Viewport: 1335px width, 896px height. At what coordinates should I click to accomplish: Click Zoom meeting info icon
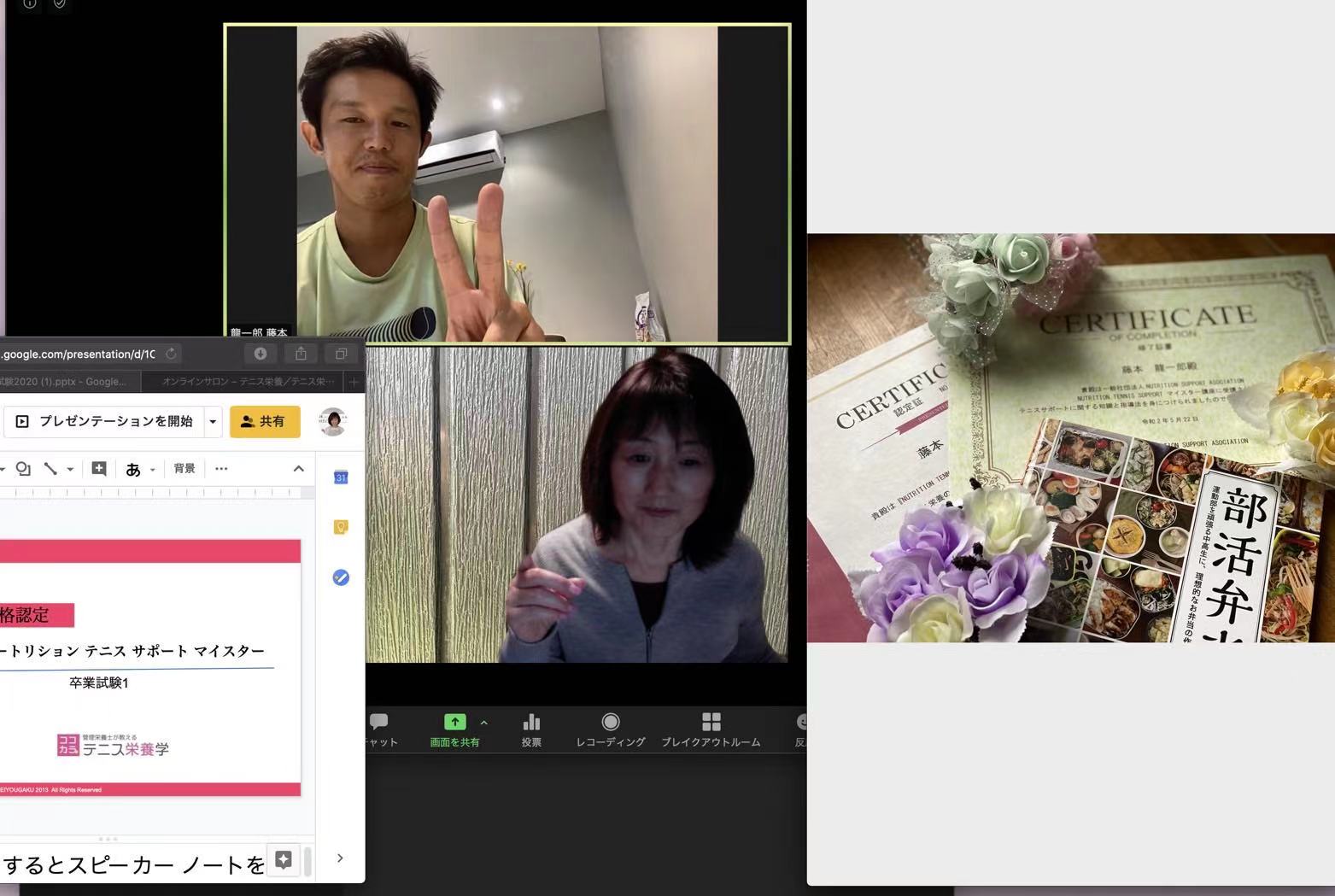pos(29,3)
